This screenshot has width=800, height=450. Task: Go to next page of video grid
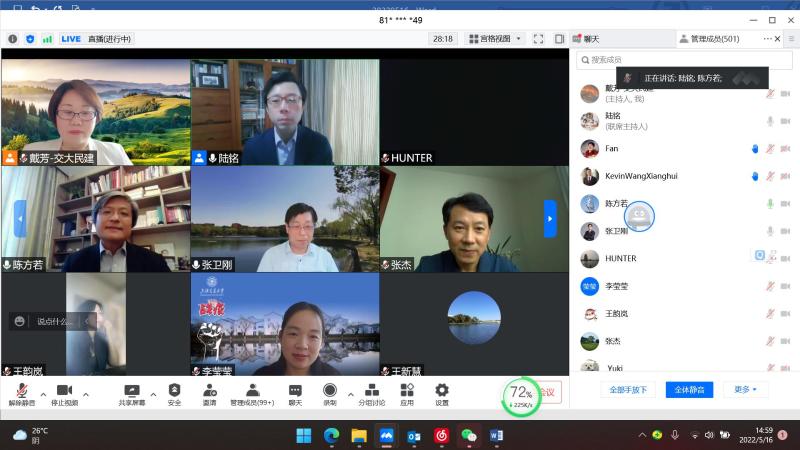pos(550,218)
